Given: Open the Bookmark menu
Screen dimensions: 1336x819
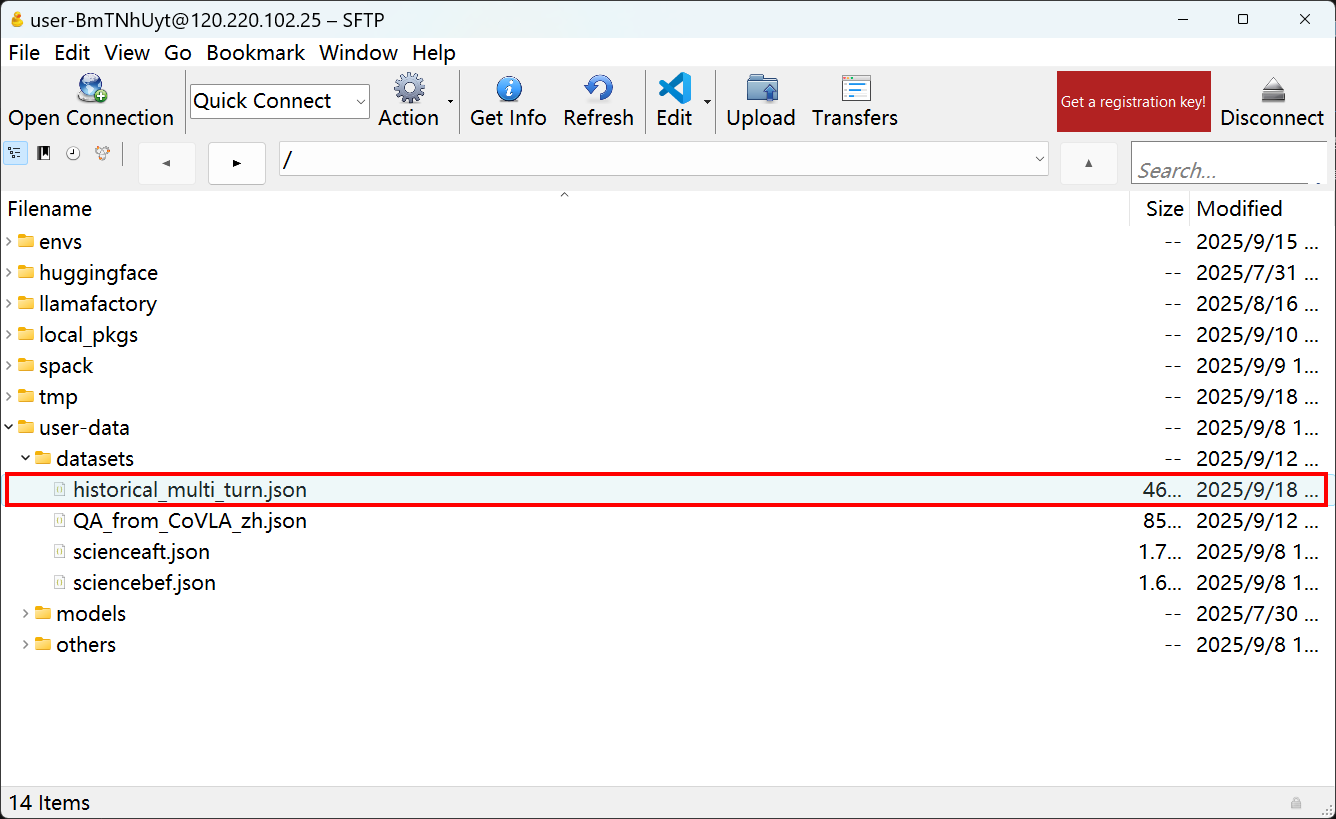Looking at the screenshot, I should click(255, 53).
